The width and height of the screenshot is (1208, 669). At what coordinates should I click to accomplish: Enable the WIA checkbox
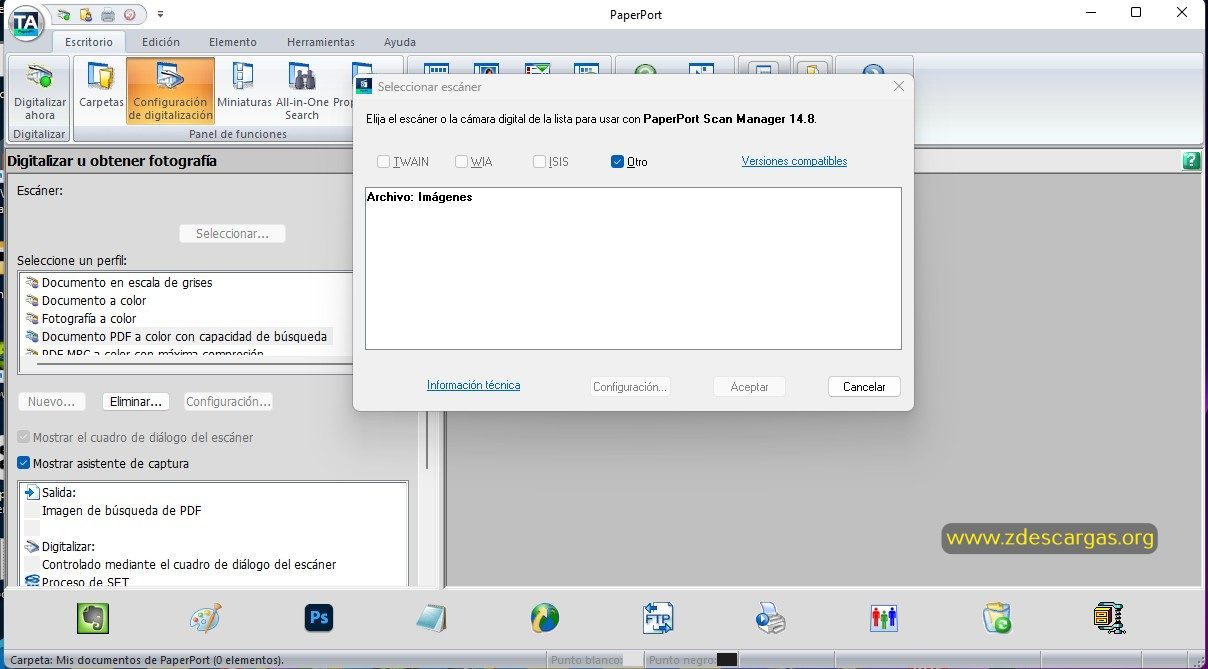pyautogui.click(x=462, y=161)
